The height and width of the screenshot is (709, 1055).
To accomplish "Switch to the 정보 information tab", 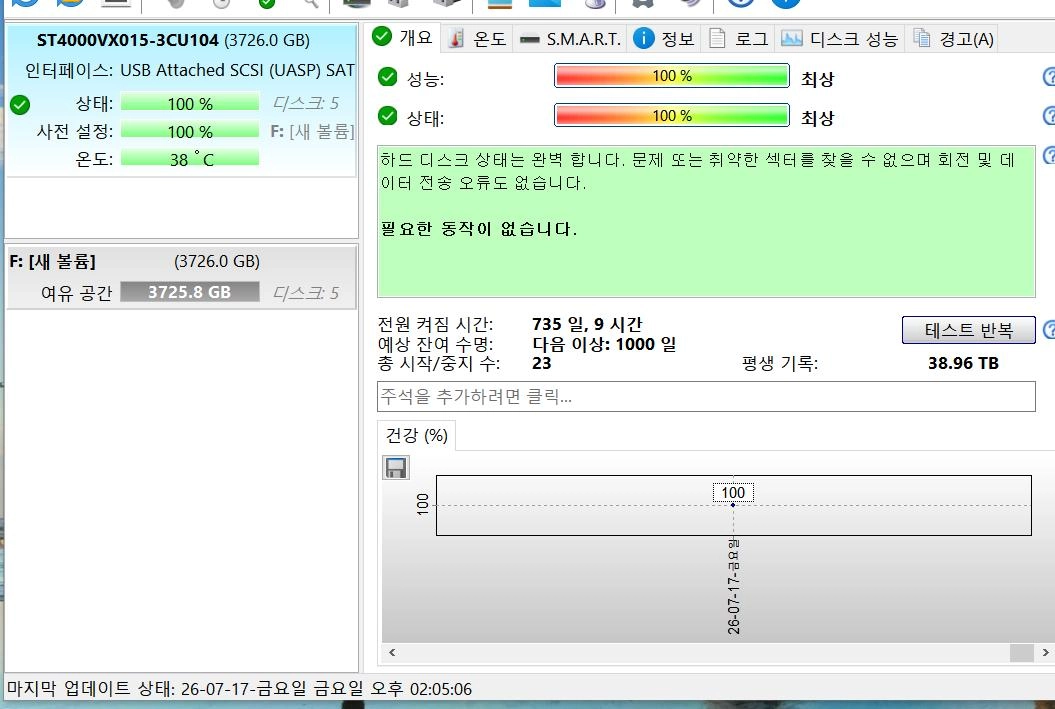I will (663, 39).
